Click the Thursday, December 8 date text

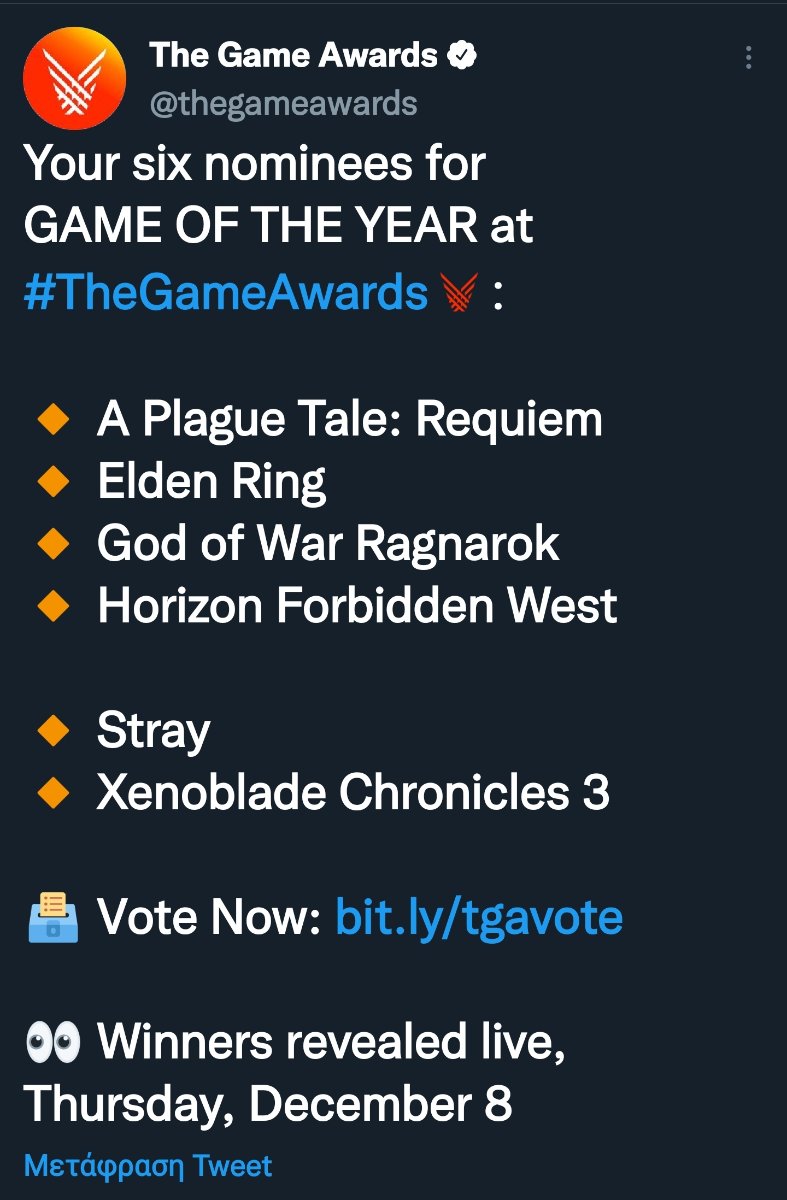pos(267,1104)
